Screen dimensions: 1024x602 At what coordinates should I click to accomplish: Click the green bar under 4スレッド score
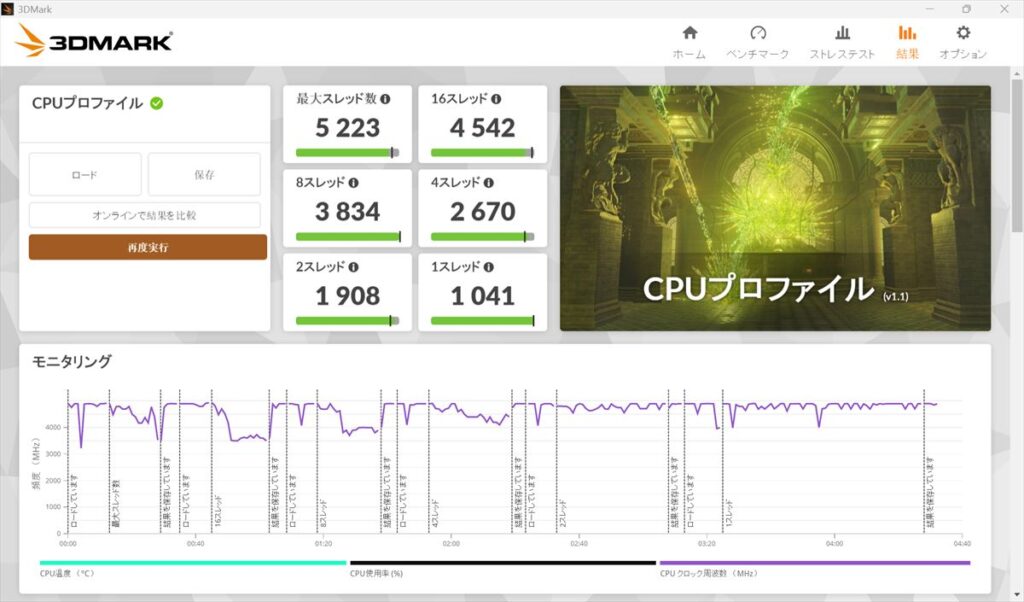click(483, 236)
